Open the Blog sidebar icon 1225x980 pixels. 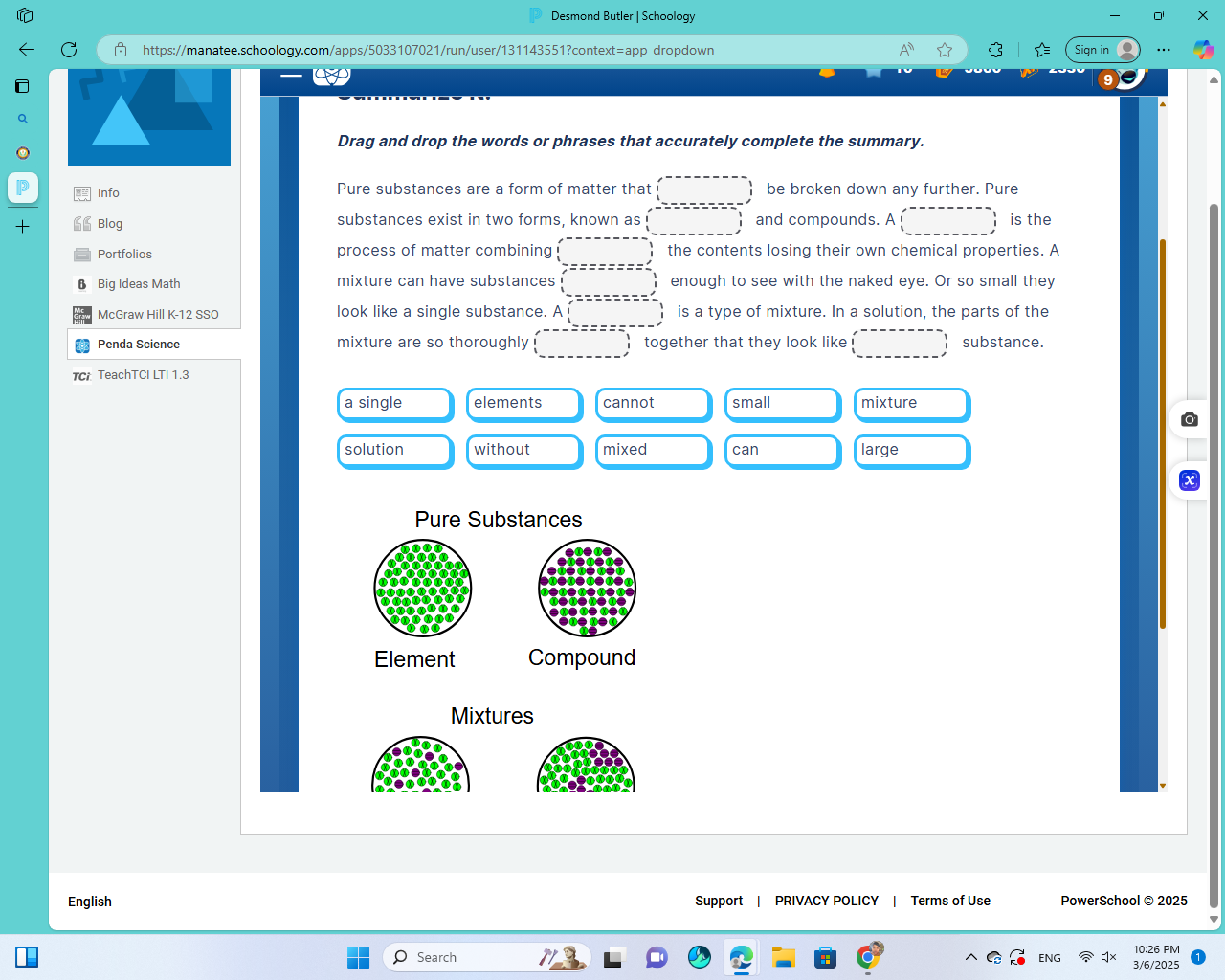[82, 224]
